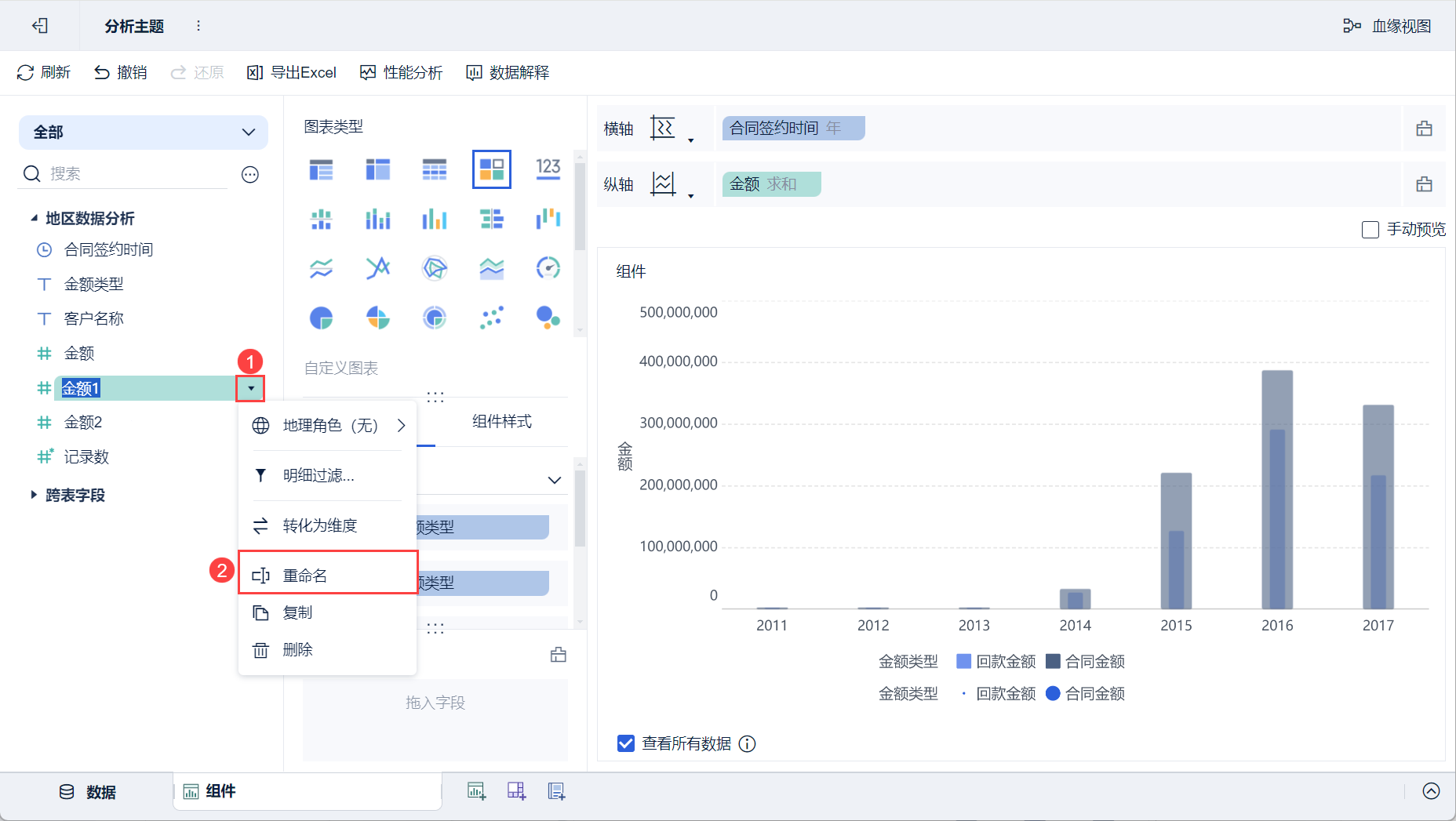Click the 金额 求和 pill on the 纵轴
Viewport: 1456px width, 821px height.
coord(772,184)
